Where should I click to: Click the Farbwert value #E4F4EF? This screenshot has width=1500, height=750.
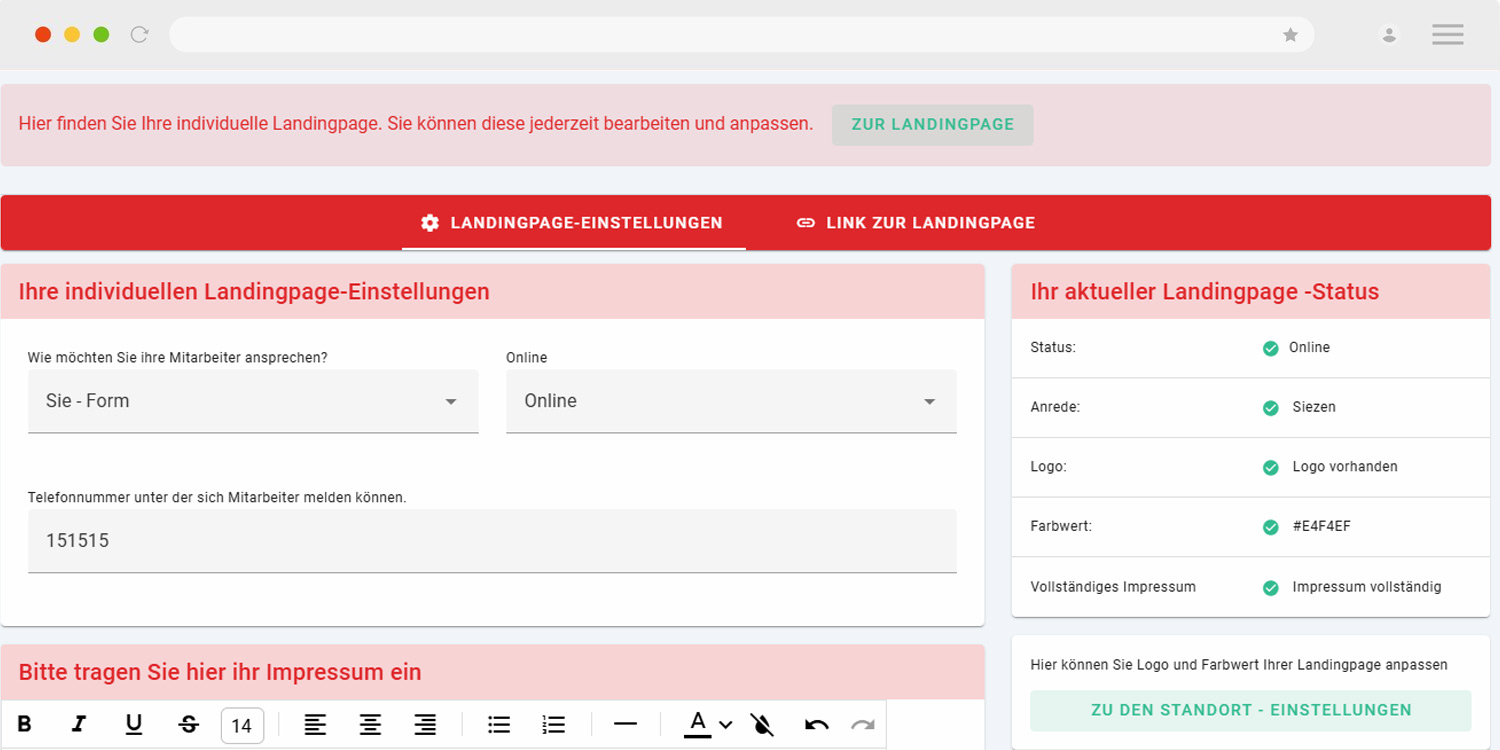click(1321, 526)
